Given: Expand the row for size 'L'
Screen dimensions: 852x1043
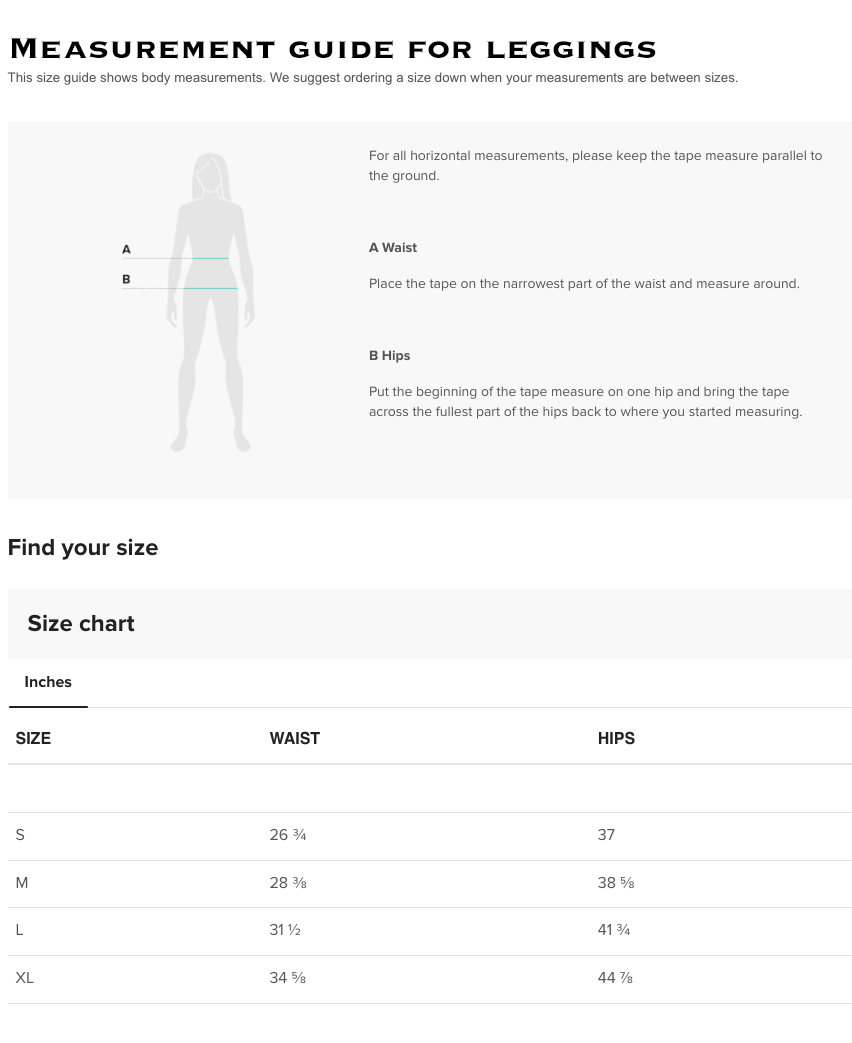Looking at the screenshot, I should (x=19, y=930).
